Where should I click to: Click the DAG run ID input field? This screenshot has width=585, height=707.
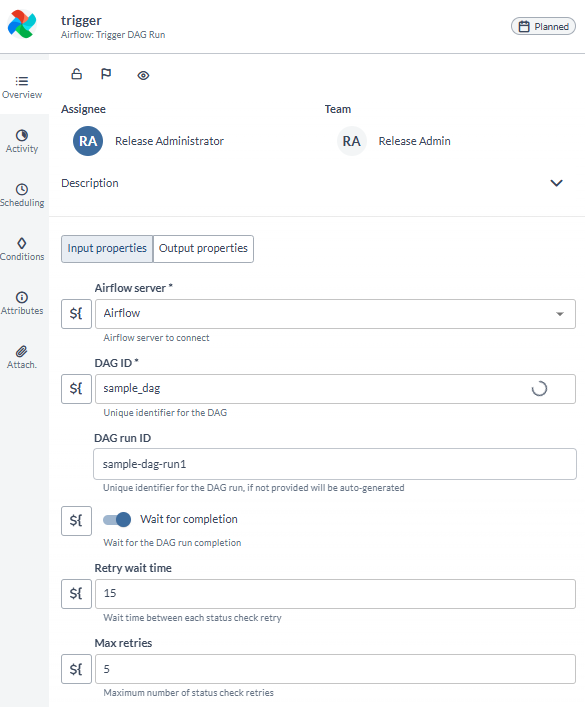coord(335,464)
